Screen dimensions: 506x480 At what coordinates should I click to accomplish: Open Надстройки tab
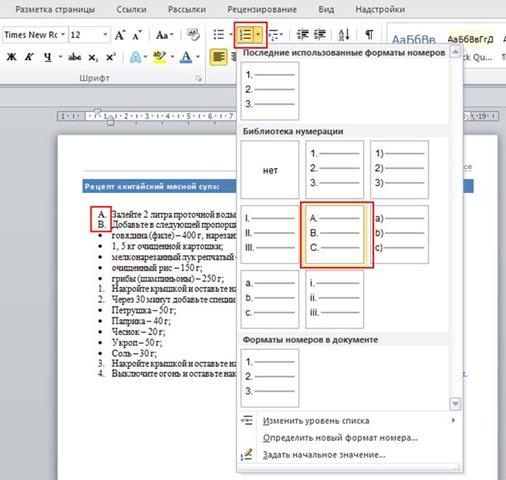pos(380,9)
